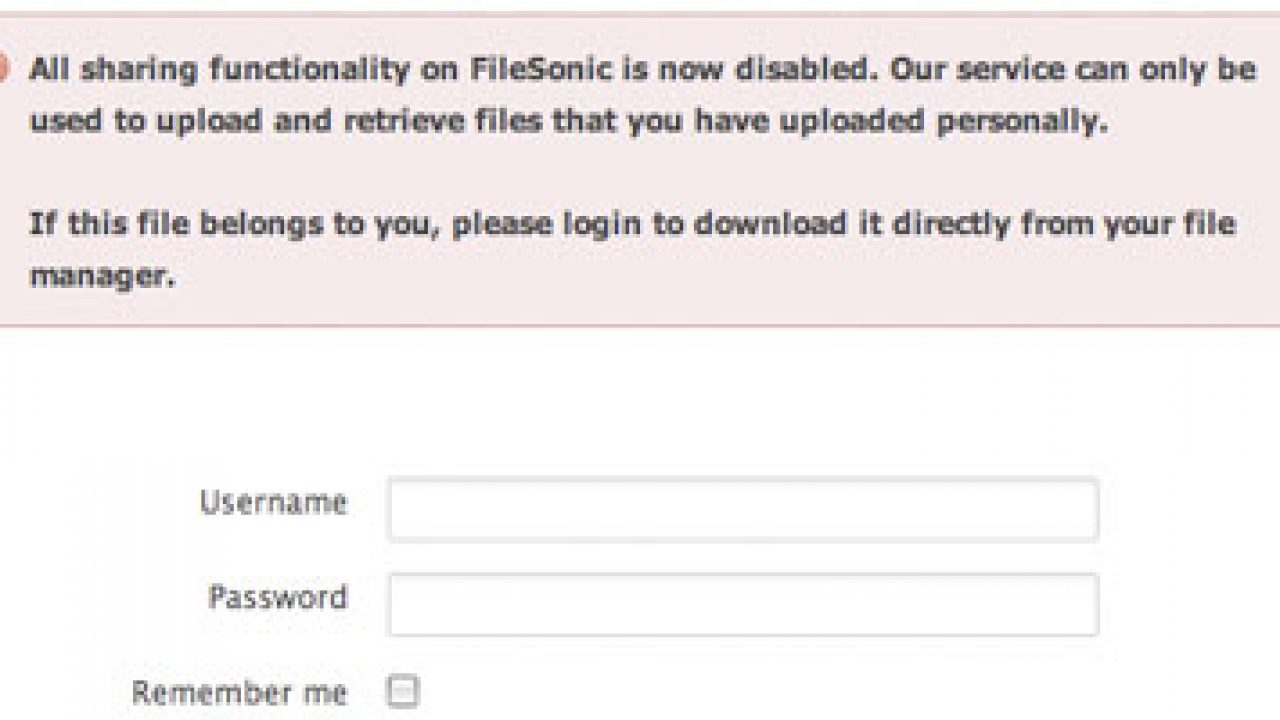
Task: Click the sharing functionality disabled message line
Action: pos(643,69)
